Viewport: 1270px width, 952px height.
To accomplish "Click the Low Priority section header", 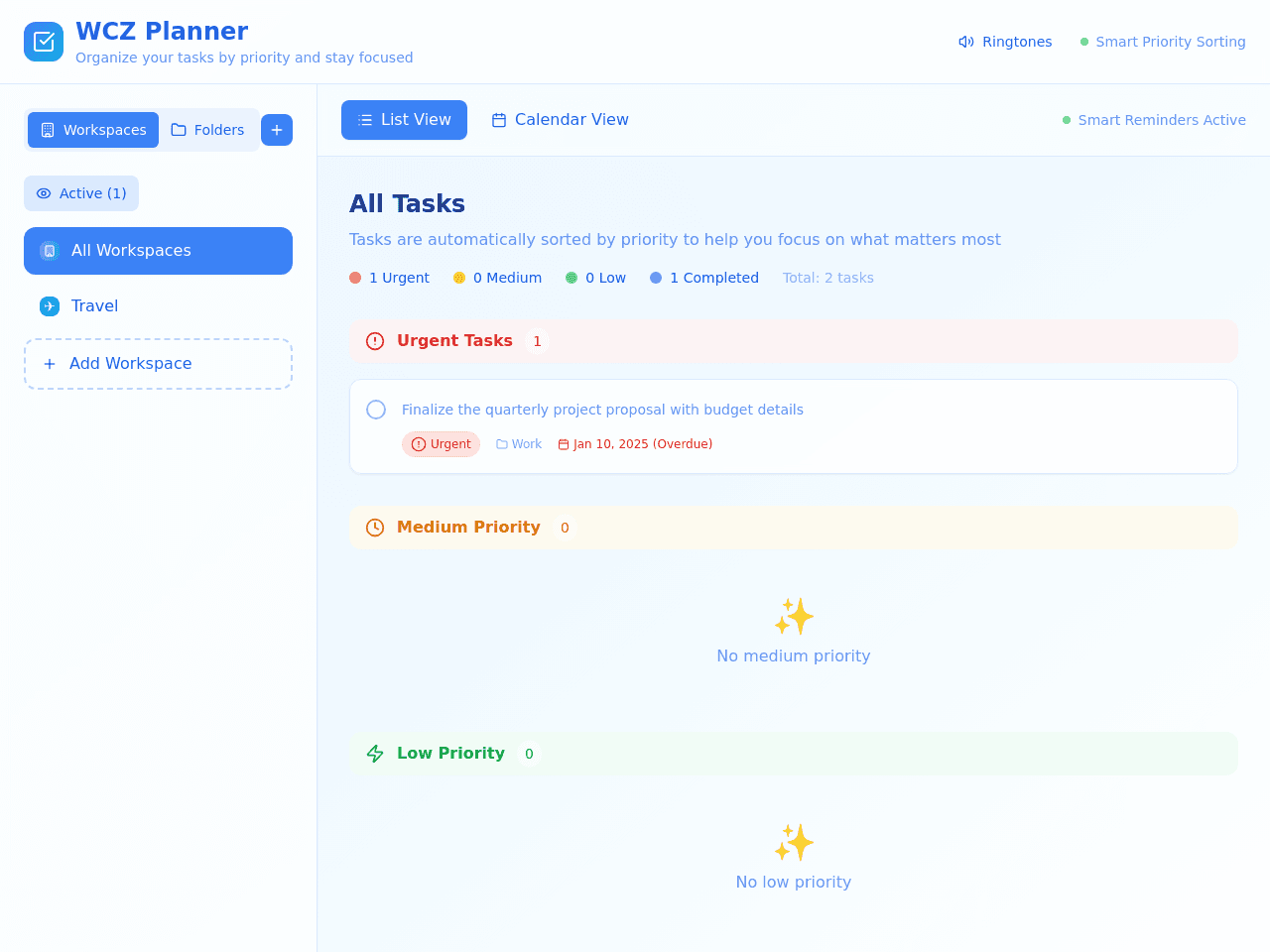I will click(x=794, y=754).
